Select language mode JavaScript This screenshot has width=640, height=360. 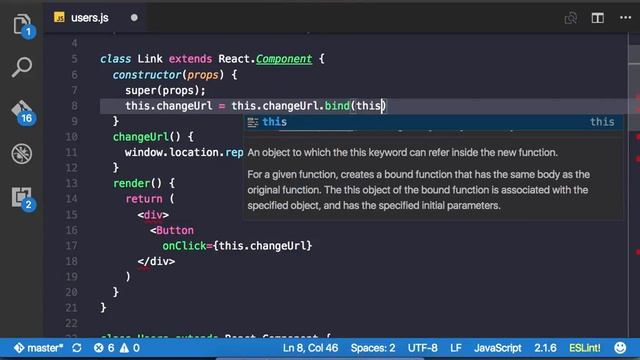click(x=498, y=348)
